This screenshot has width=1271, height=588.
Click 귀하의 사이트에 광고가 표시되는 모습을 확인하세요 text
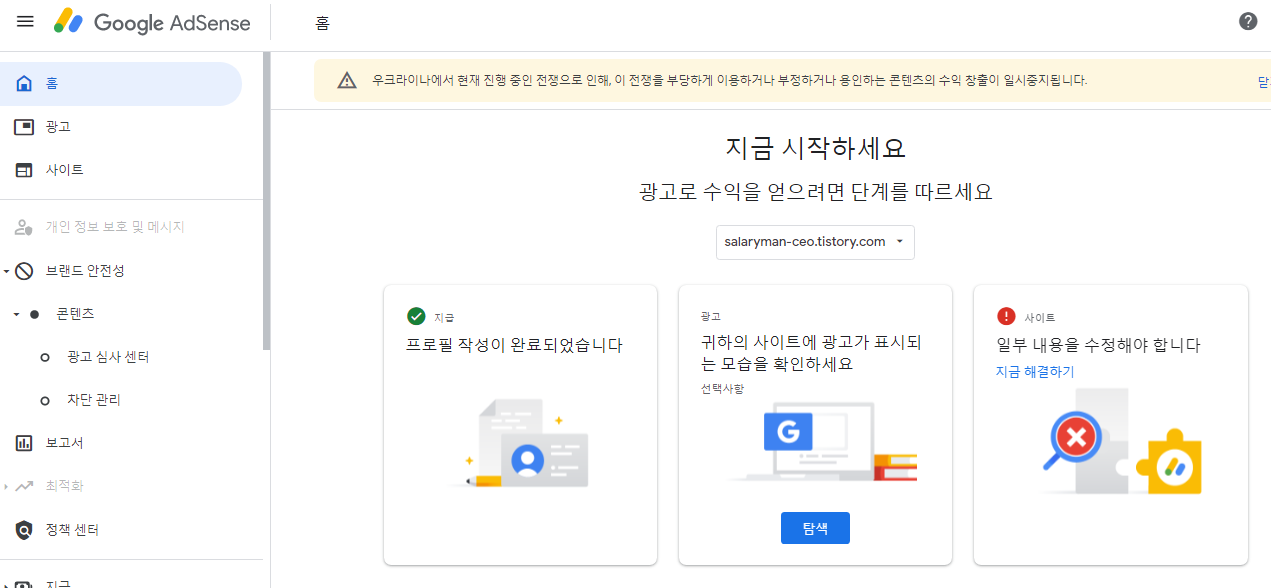tap(811, 353)
